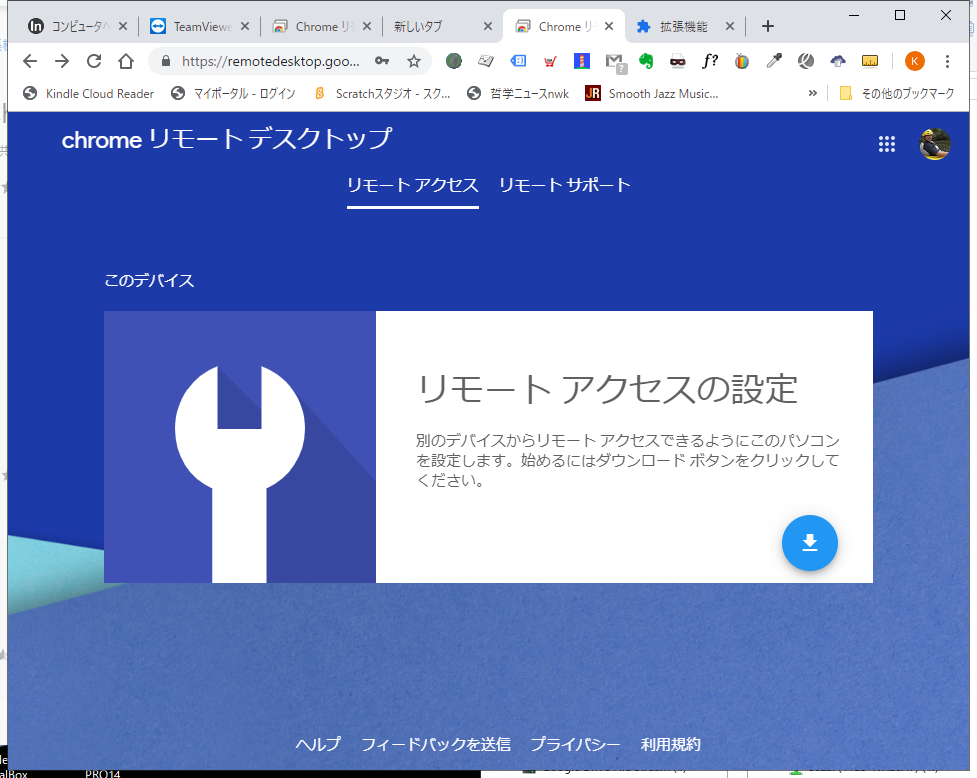Close the TeamViewer browser tab
Viewport: 977px width, 778px height.
[x=245, y=26]
